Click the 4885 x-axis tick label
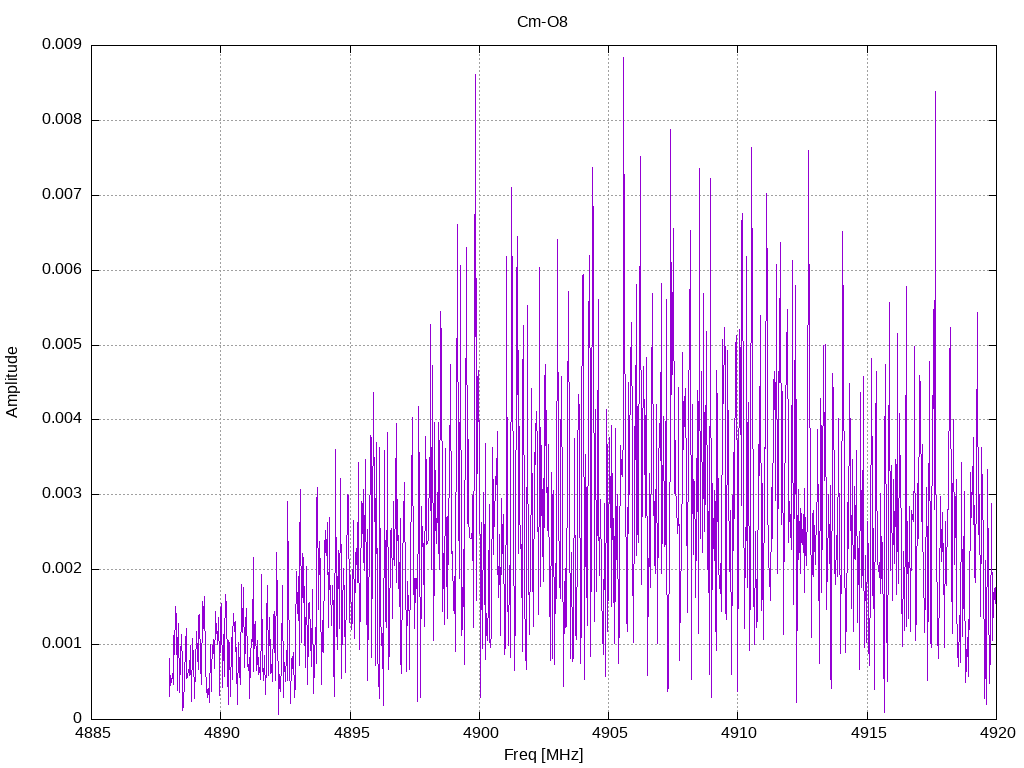1024x768 pixels. [92, 733]
